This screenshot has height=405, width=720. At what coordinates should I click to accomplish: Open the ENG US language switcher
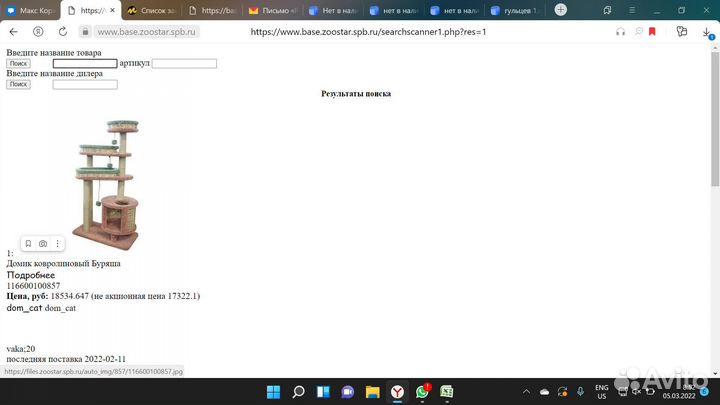point(601,392)
